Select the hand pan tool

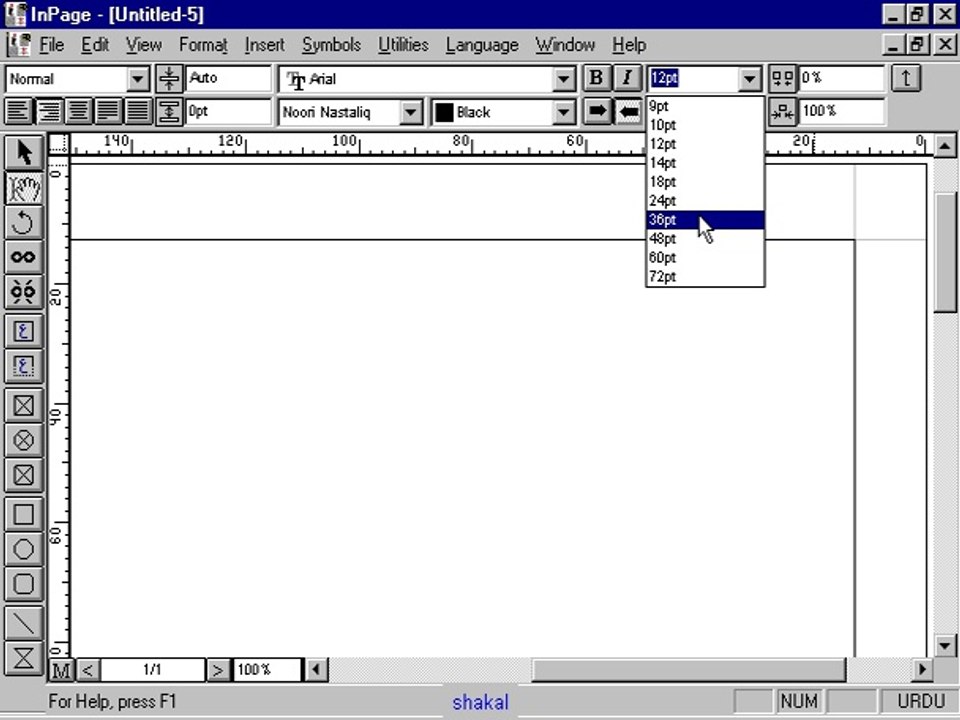(23, 187)
